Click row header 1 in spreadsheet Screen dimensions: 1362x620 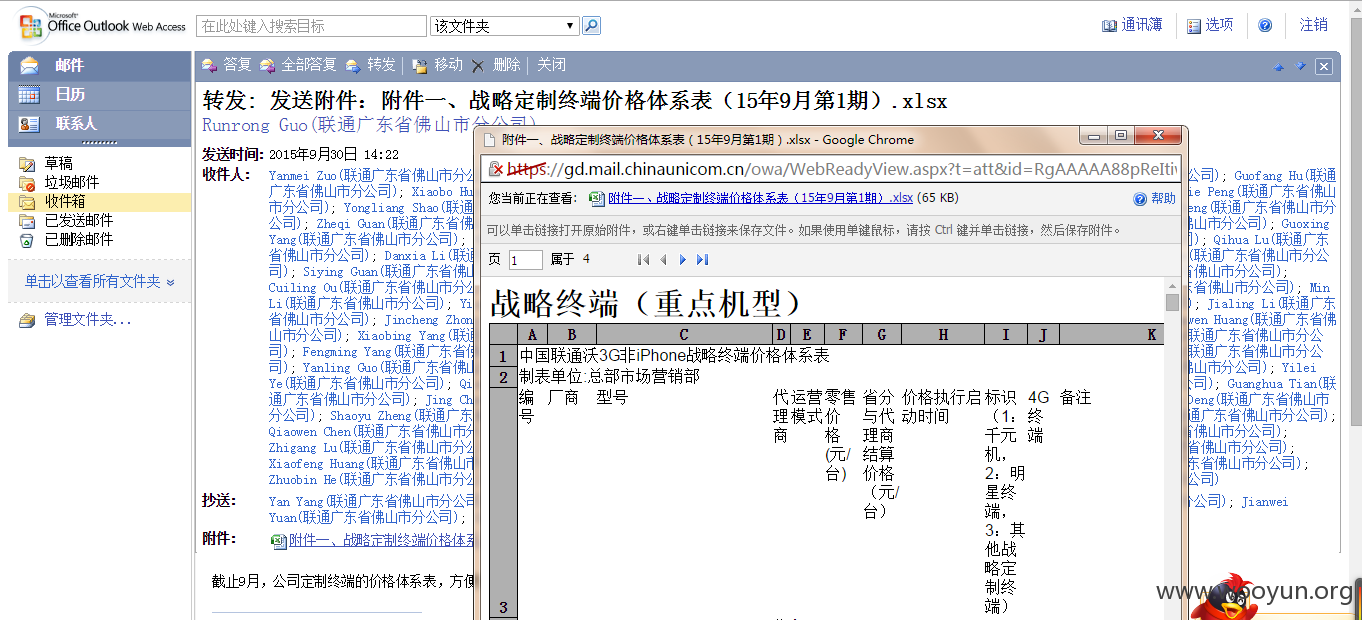click(x=503, y=356)
